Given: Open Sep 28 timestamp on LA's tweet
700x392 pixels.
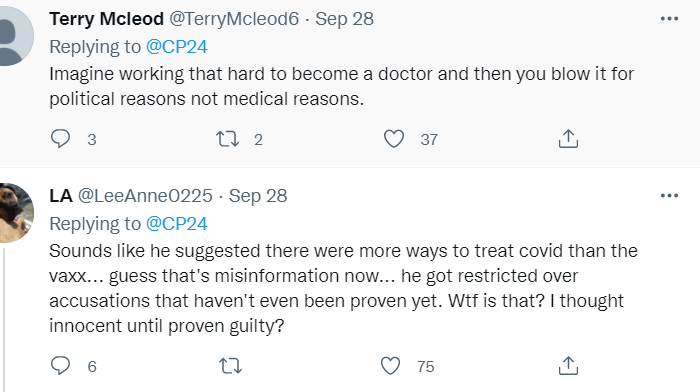Looking at the screenshot, I should (x=258, y=196).
